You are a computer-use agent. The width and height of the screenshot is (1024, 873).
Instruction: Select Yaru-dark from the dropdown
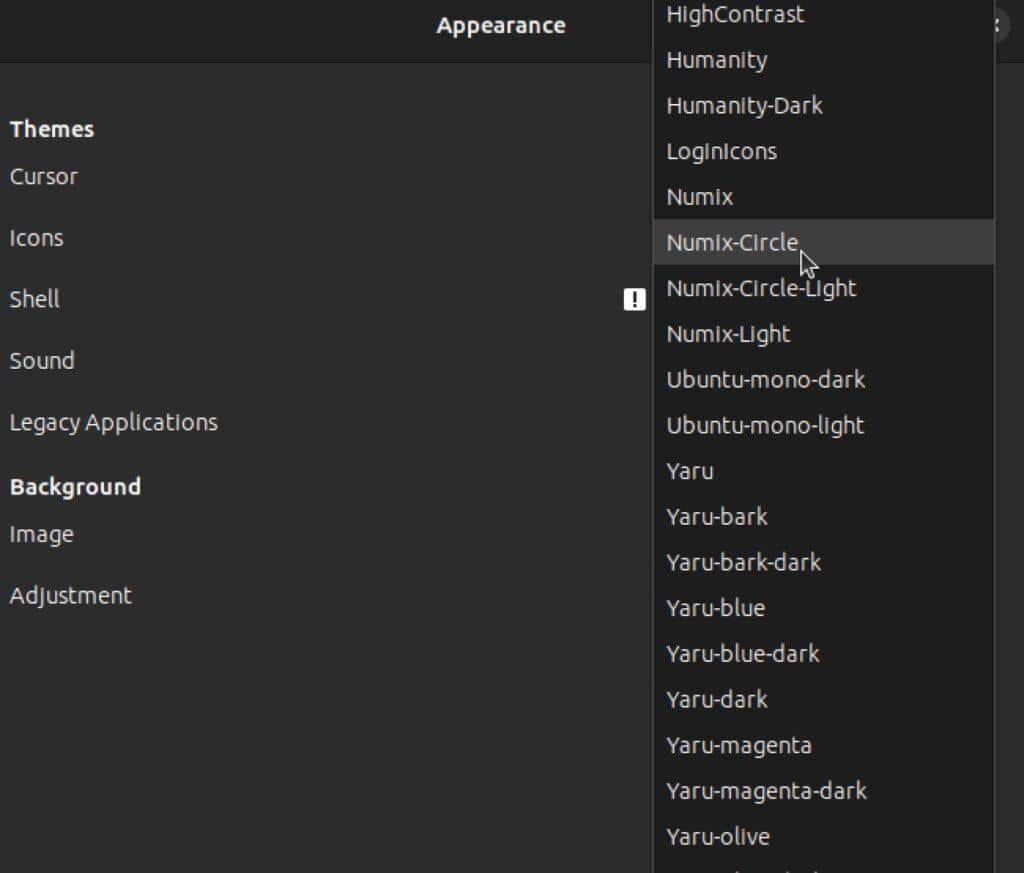[824, 699]
